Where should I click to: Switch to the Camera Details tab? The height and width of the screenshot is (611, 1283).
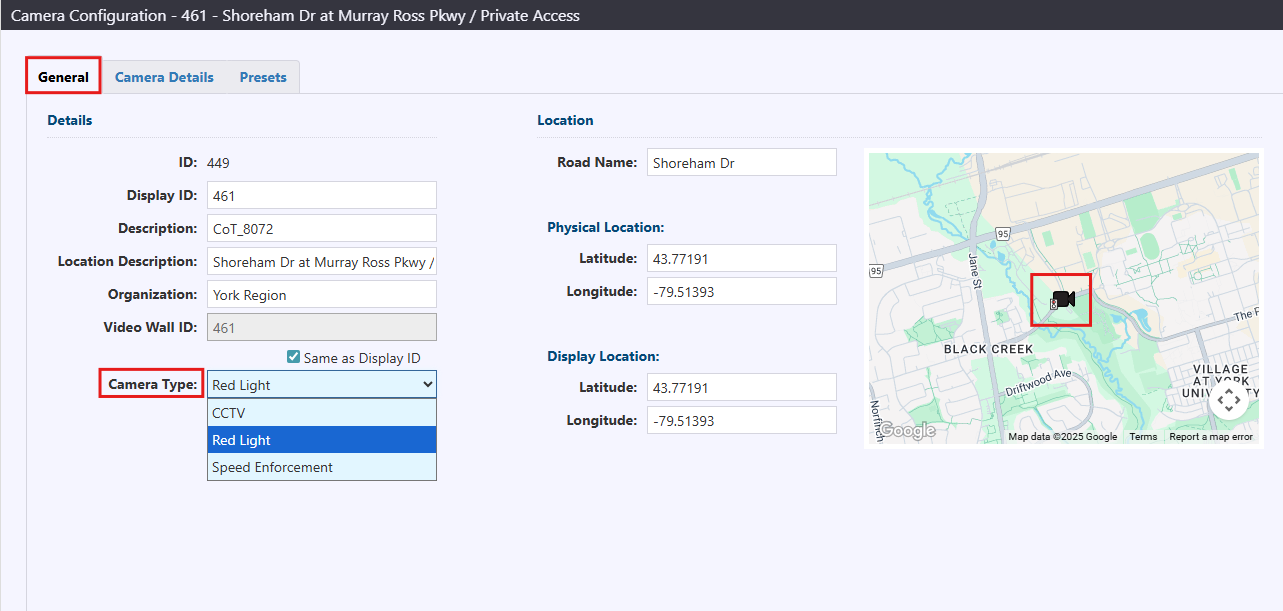164,77
